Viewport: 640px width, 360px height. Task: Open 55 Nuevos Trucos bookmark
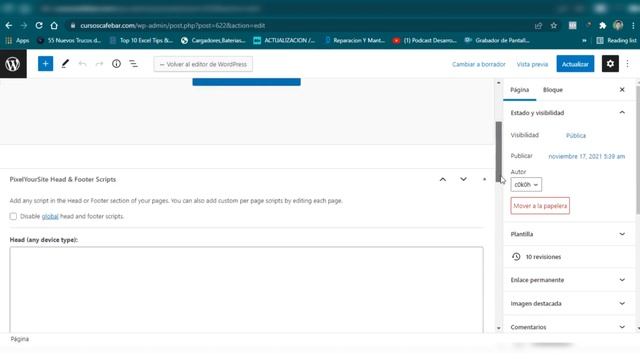(x=69, y=40)
